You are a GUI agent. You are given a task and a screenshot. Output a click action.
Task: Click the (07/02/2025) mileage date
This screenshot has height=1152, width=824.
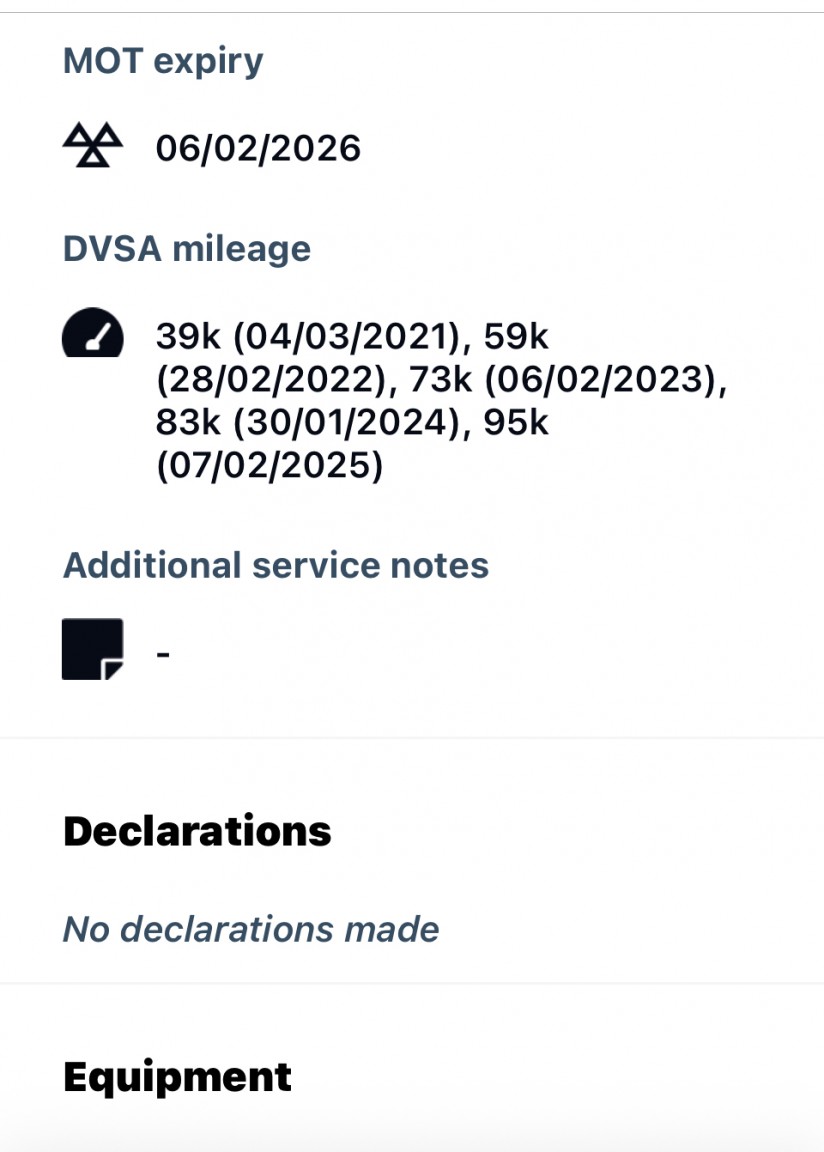[270, 467]
